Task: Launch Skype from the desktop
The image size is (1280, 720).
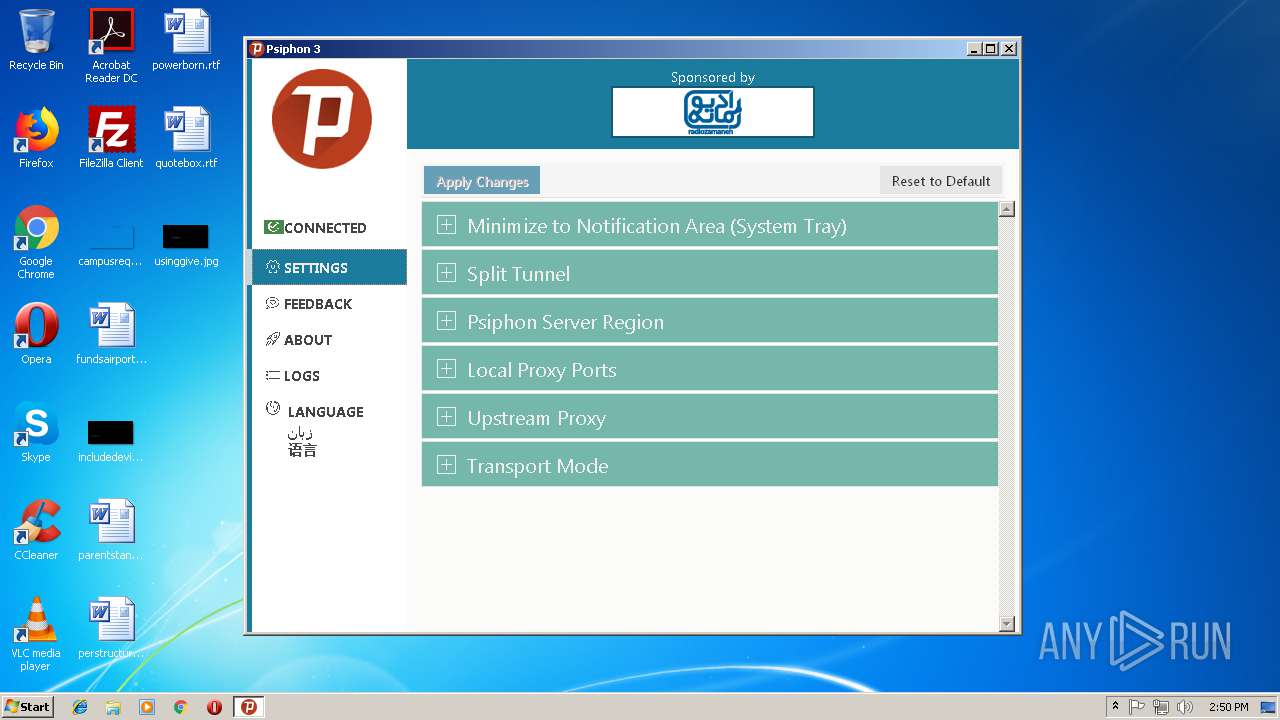Action: 36,432
